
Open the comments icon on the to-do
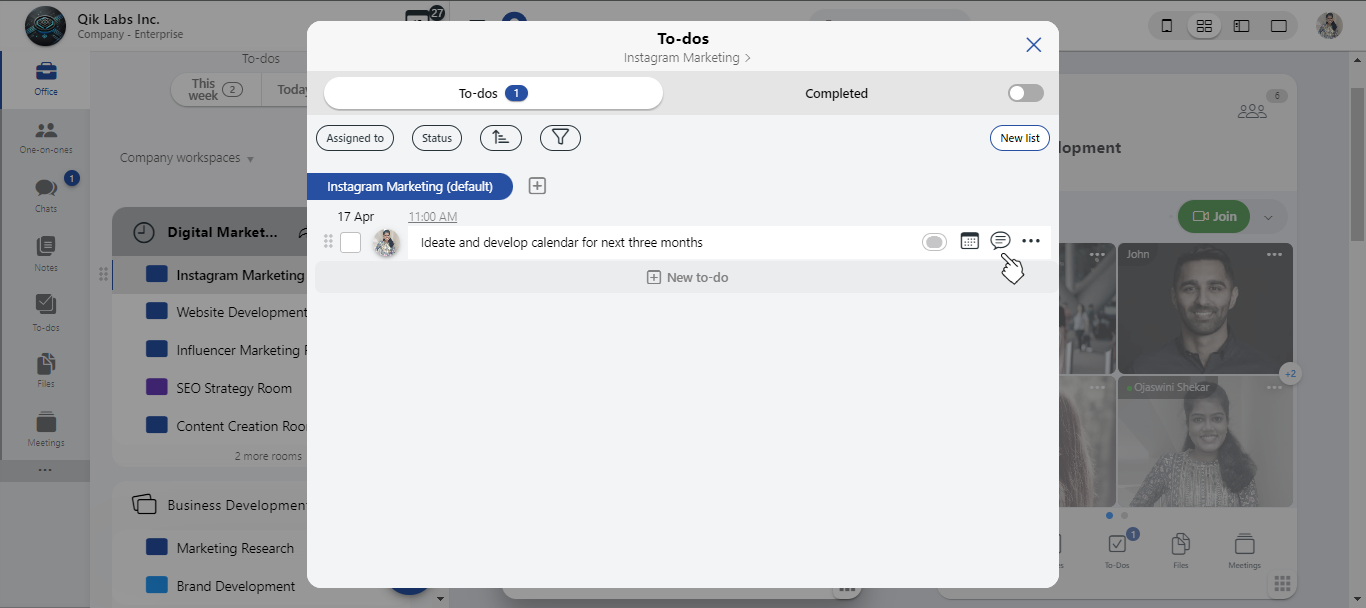[x=1000, y=241]
